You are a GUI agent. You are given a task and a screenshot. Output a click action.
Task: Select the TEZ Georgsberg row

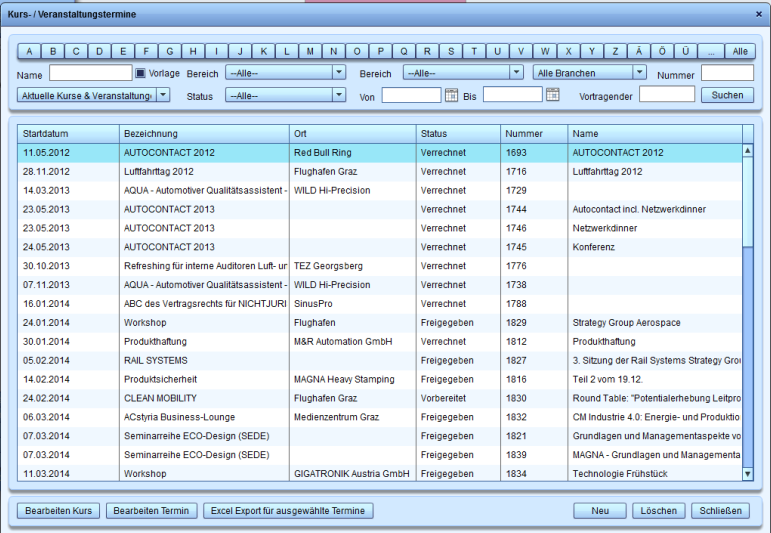[380, 266]
